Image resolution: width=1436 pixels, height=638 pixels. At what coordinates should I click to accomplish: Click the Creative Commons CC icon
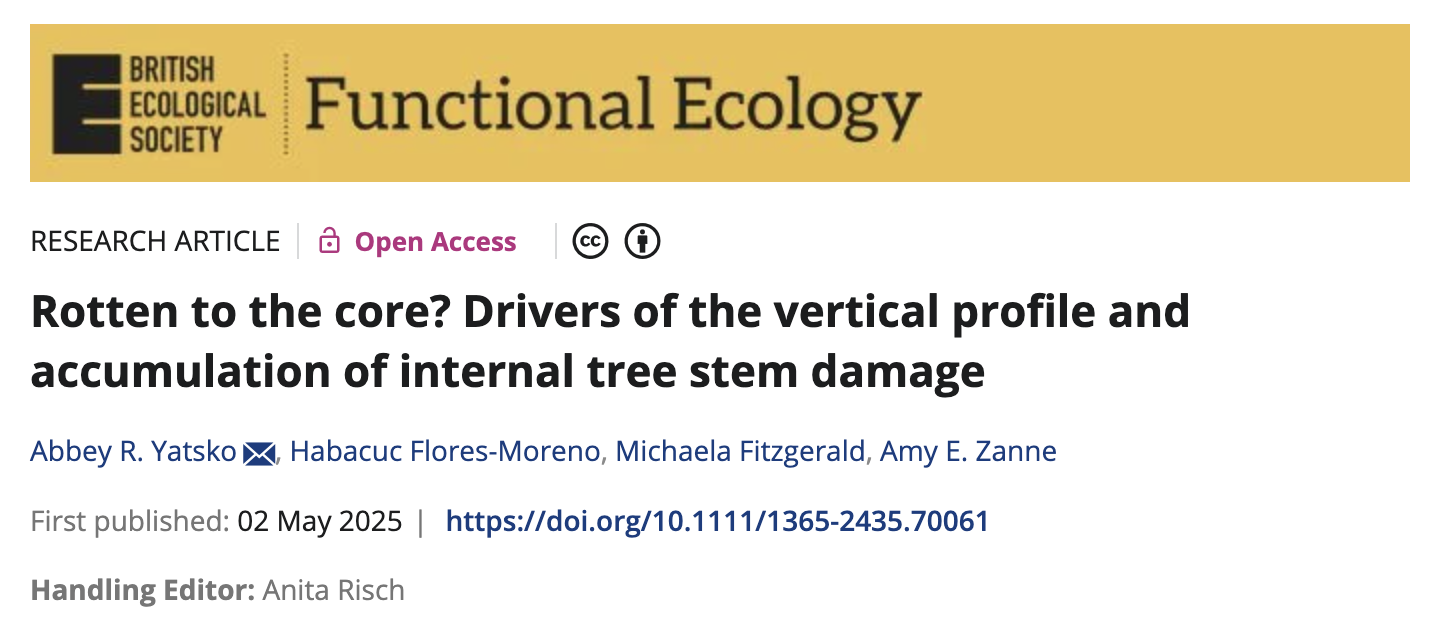click(591, 241)
